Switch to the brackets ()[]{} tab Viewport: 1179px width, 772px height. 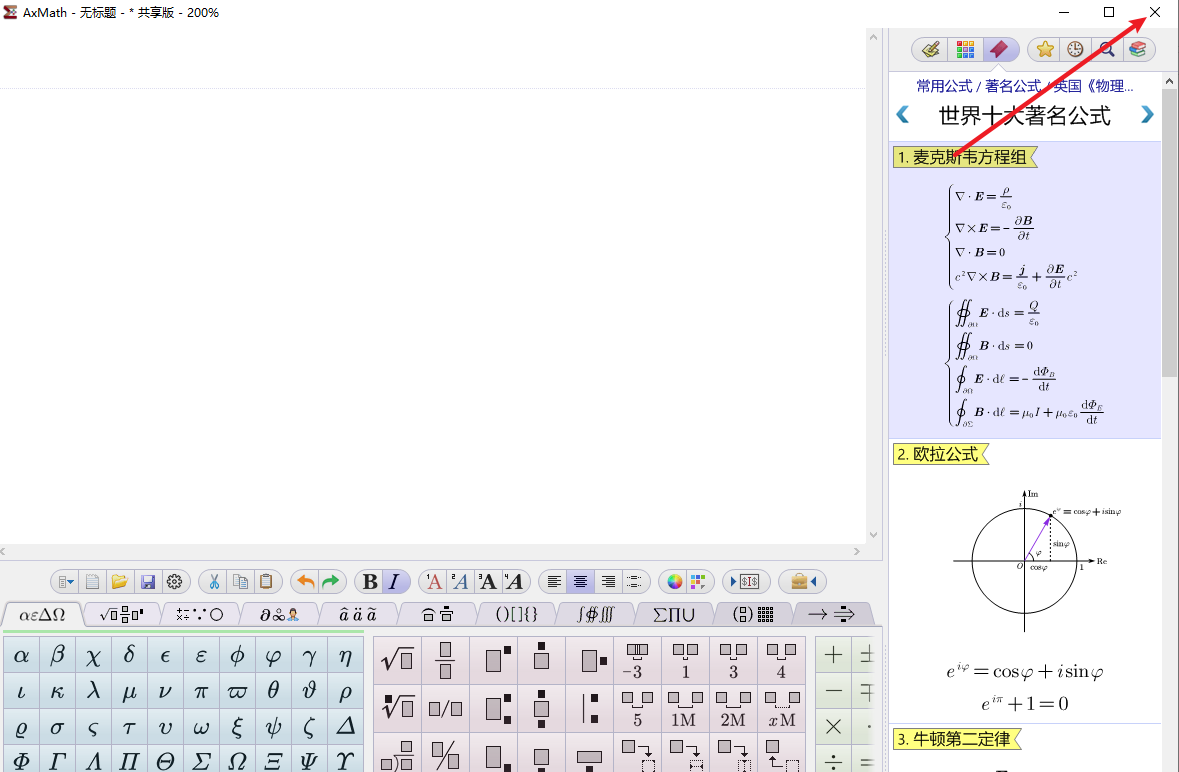[517, 614]
